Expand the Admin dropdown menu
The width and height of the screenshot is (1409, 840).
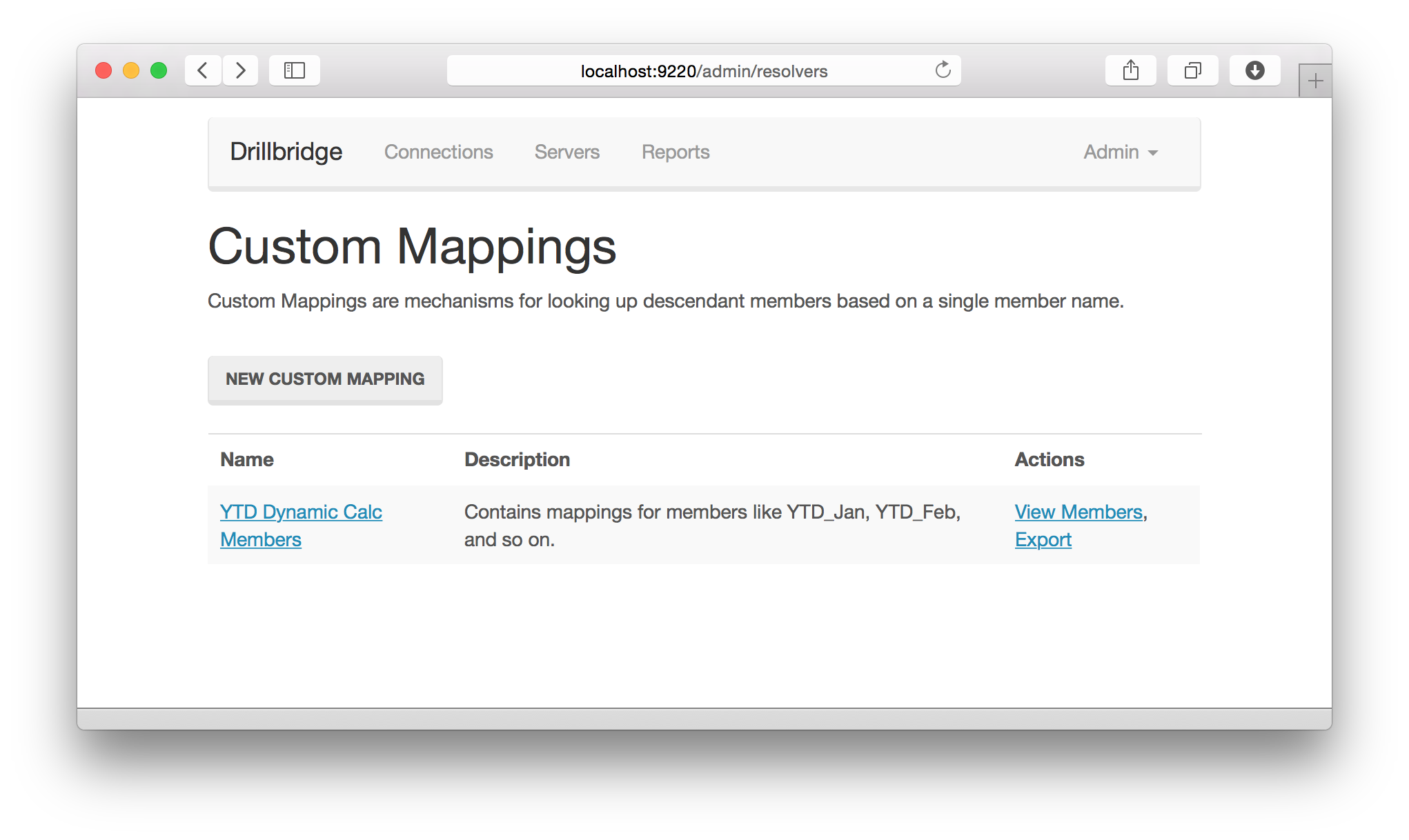1121,152
